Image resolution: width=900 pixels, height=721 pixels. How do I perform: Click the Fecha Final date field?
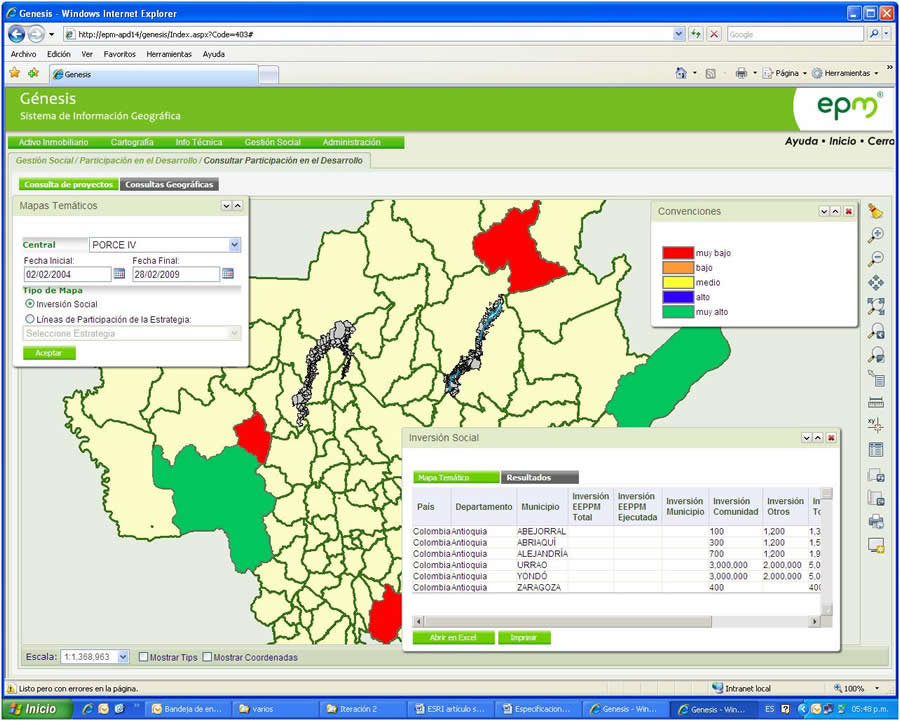(x=176, y=274)
